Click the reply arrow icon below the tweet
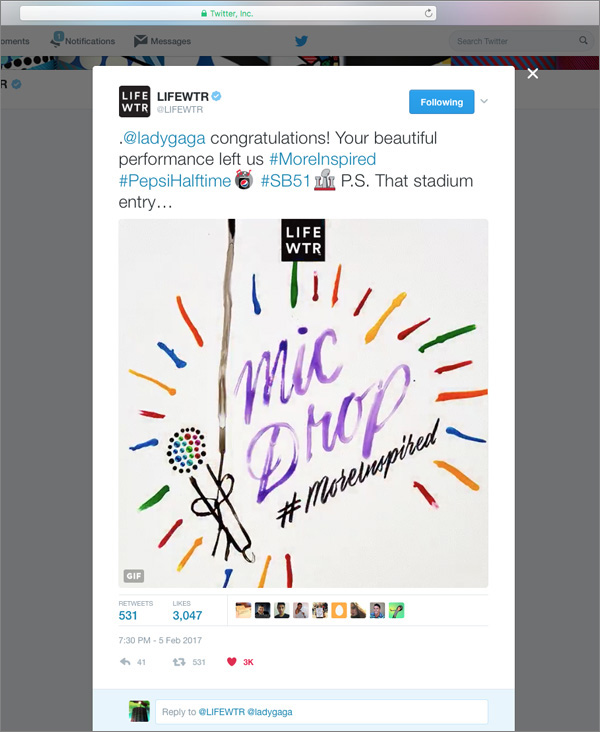The height and width of the screenshot is (732, 600). pyautogui.click(x=125, y=662)
